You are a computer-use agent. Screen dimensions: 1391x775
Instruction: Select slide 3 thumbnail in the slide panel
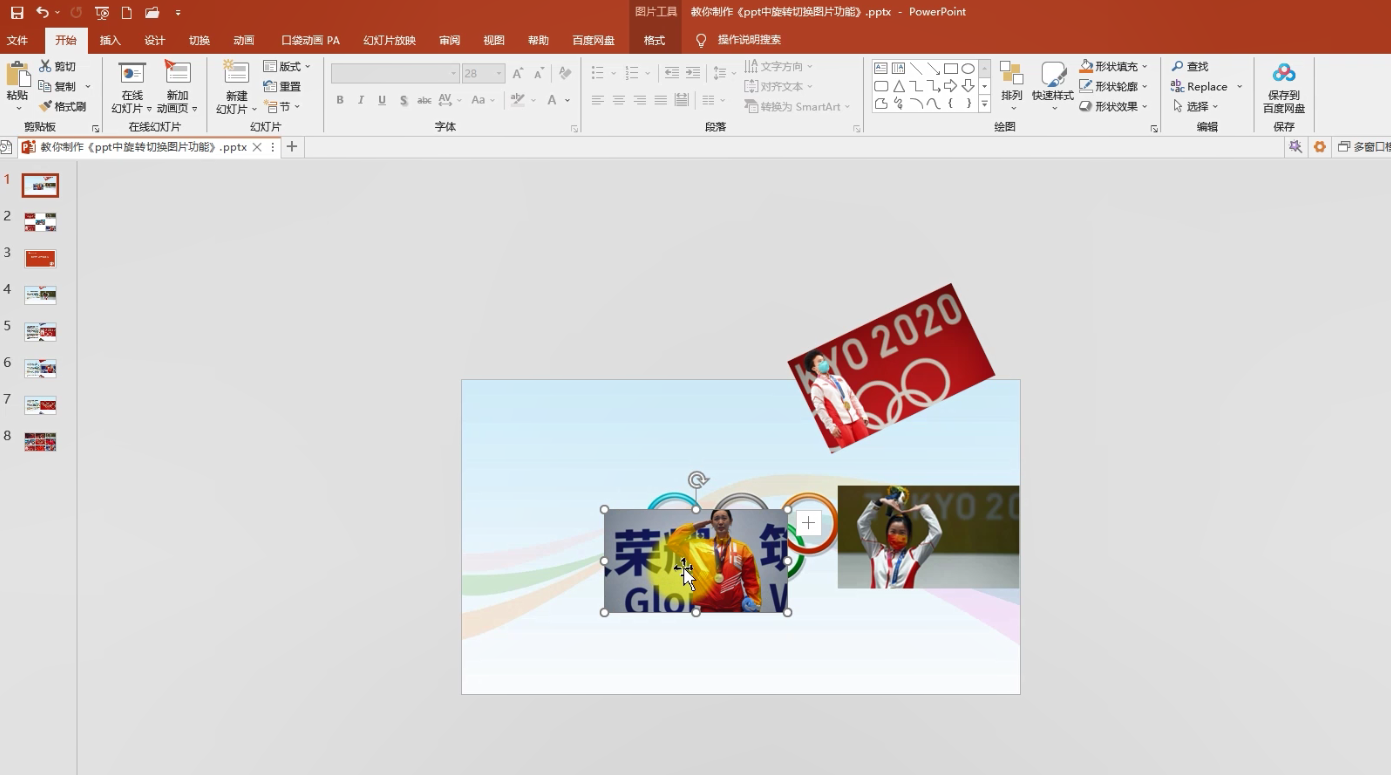pos(40,258)
